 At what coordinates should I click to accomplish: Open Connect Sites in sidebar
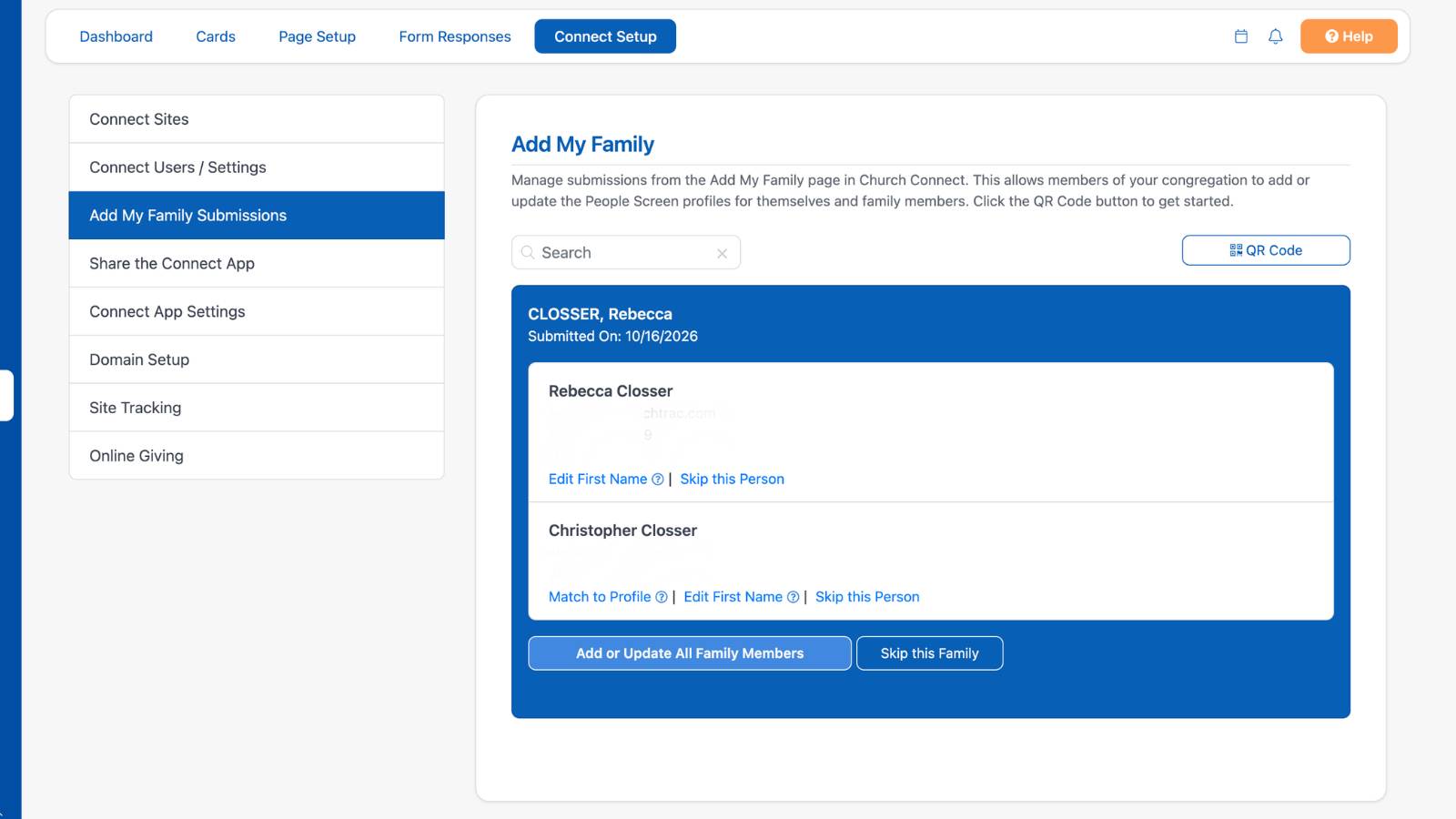coord(257,119)
